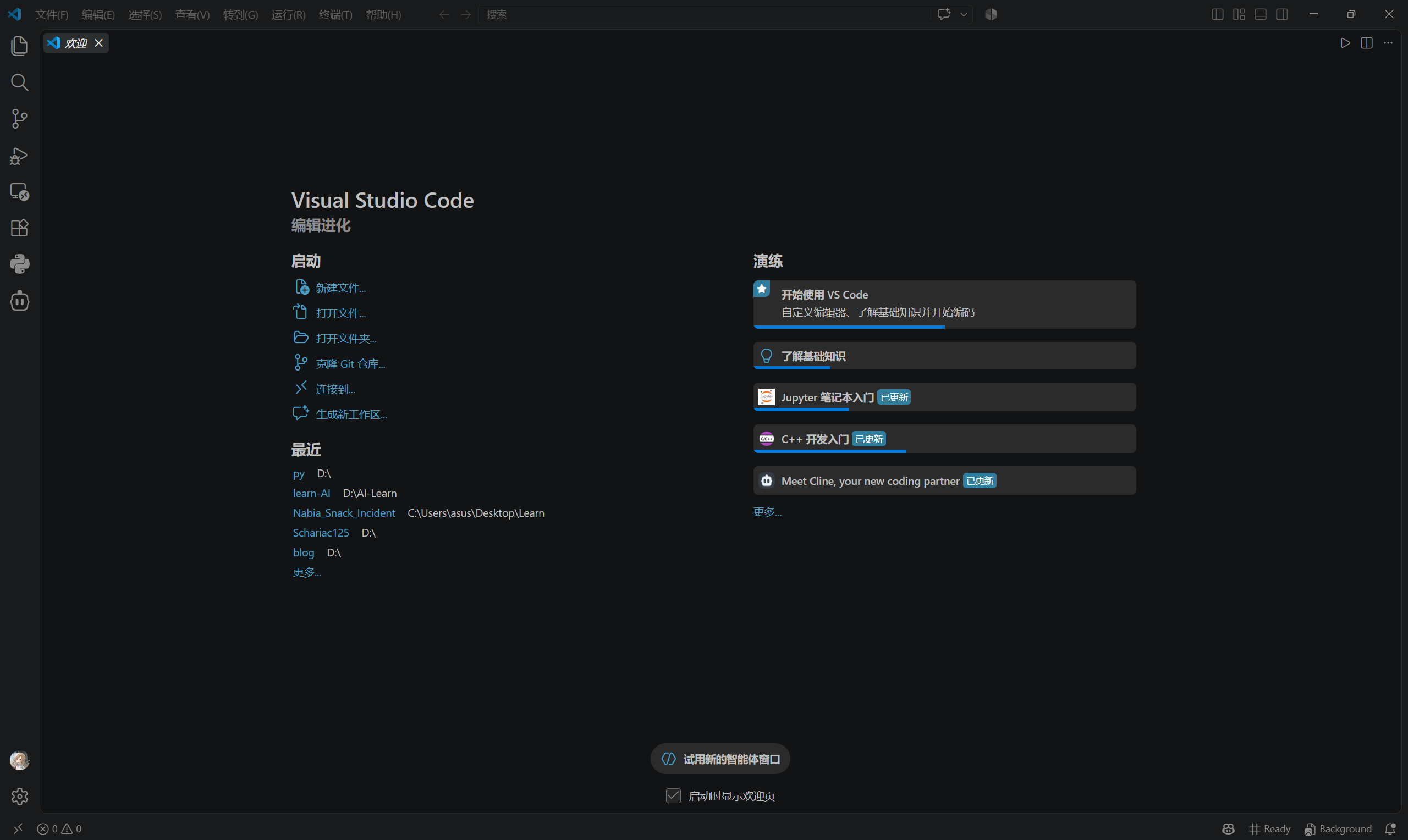Open the Cline robot panel in activity bar

click(19, 301)
